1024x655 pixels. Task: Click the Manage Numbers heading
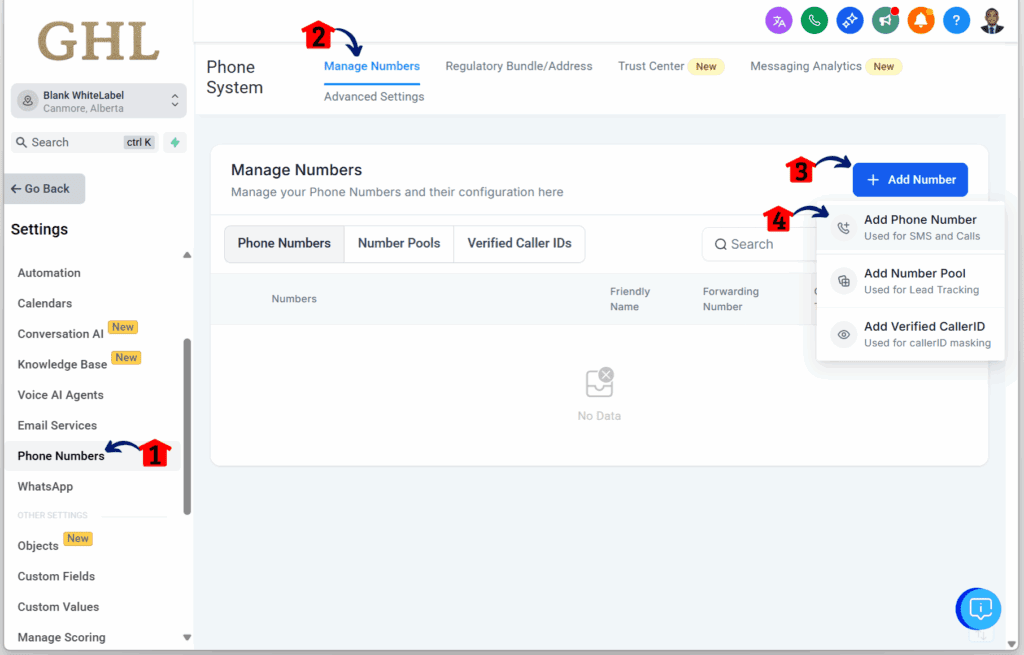coord(296,170)
